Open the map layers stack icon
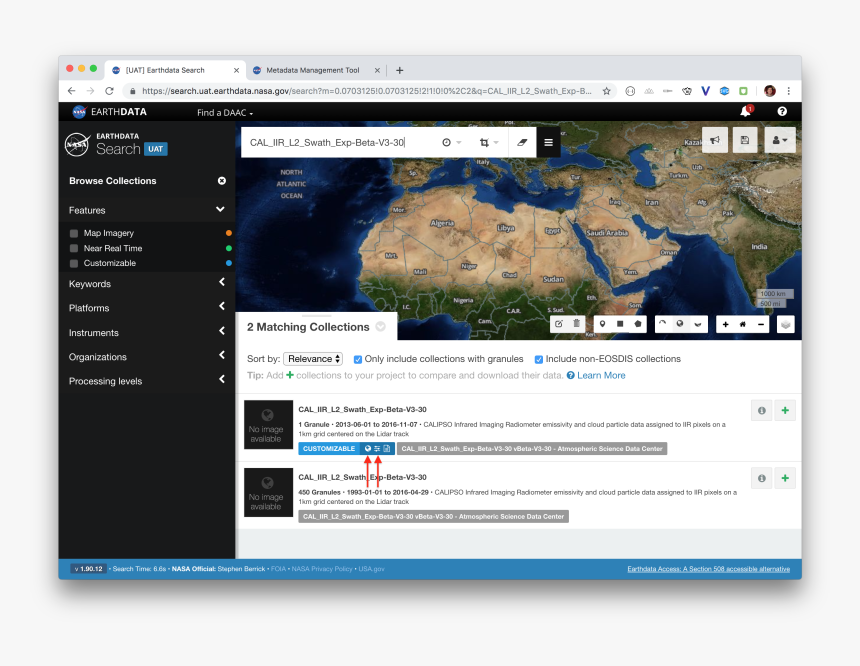 coord(786,324)
